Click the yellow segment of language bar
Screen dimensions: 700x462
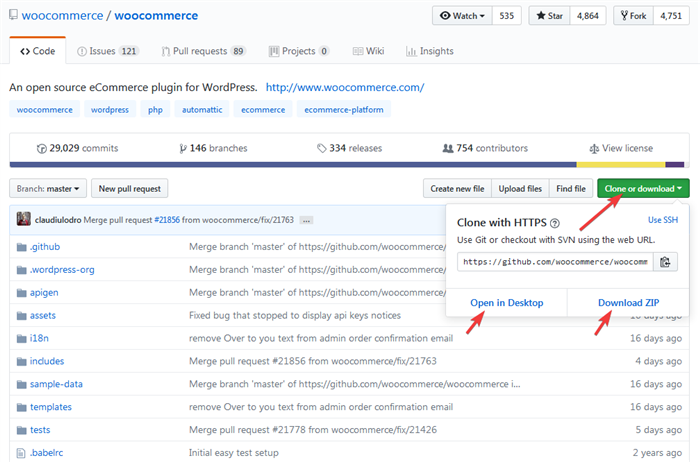tap(621, 165)
